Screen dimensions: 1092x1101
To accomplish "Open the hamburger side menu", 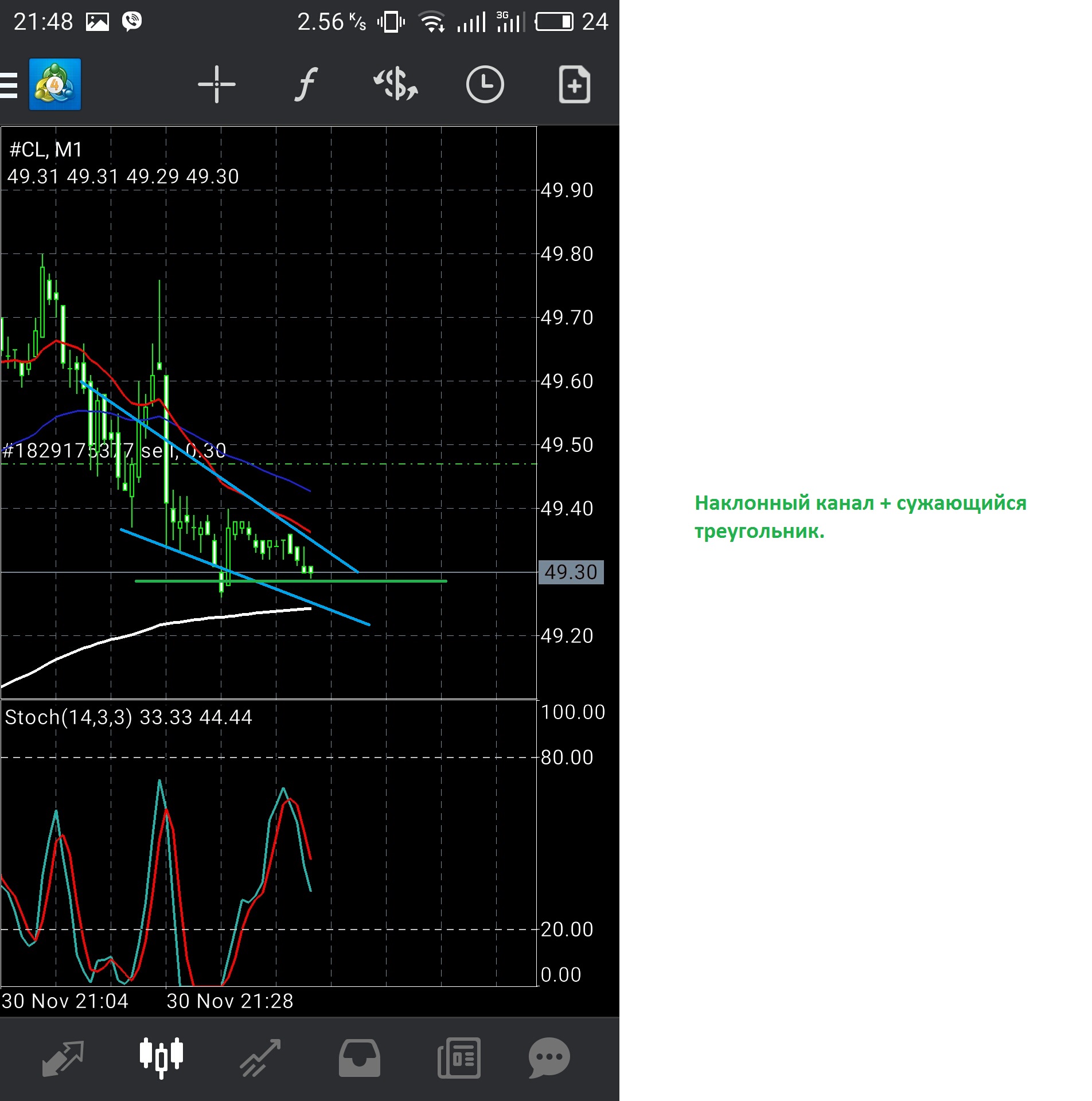I will 9,85.
